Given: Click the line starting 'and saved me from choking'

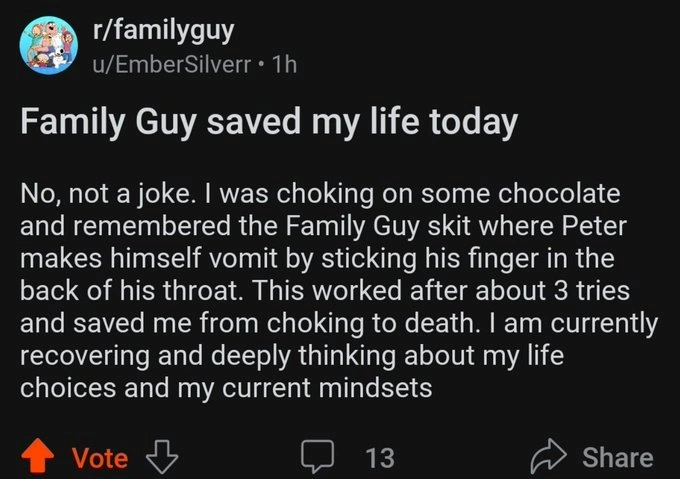Looking at the screenshot, I should (x=339, y=323).
